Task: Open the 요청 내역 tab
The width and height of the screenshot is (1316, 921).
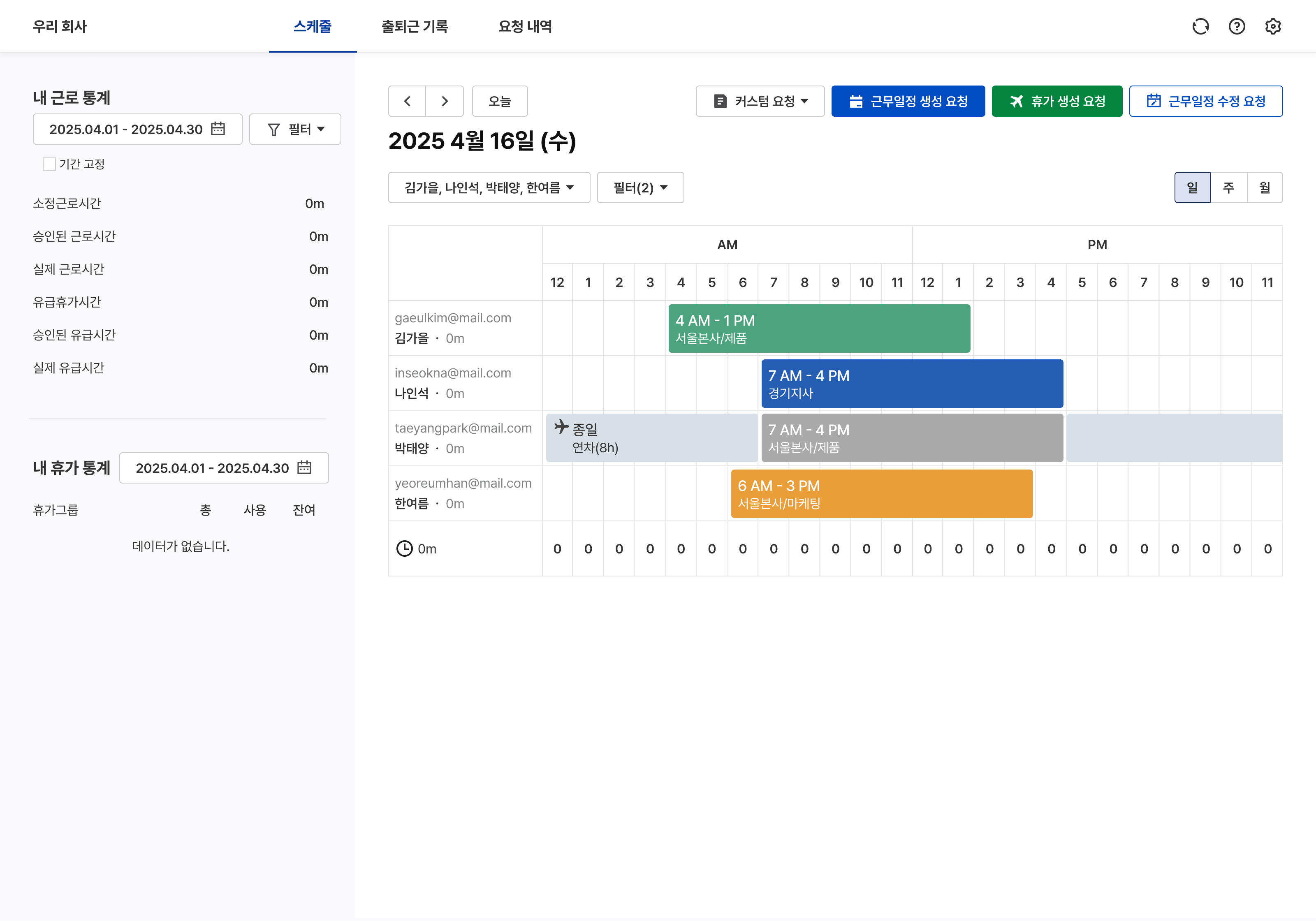Action: coord(524,26)
